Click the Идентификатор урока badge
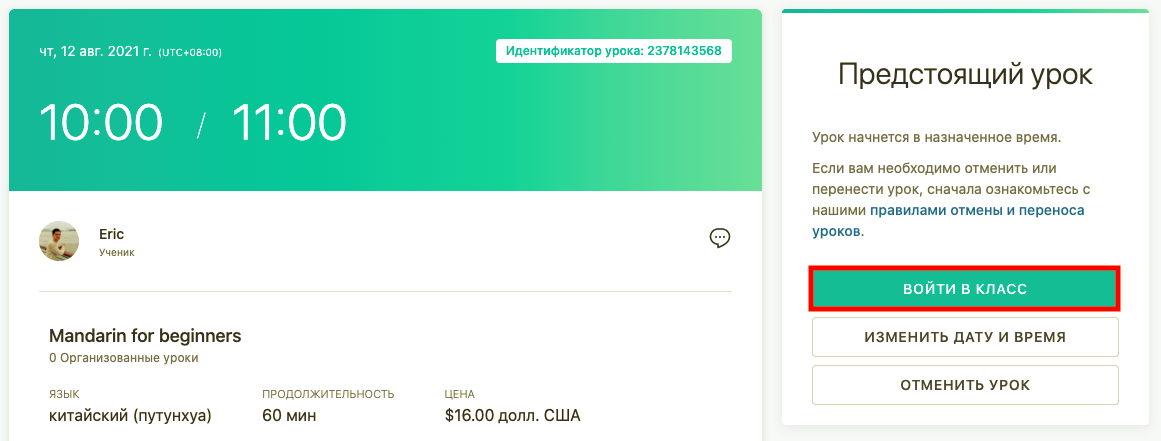The image size is (1161, 441). [614, 51]
